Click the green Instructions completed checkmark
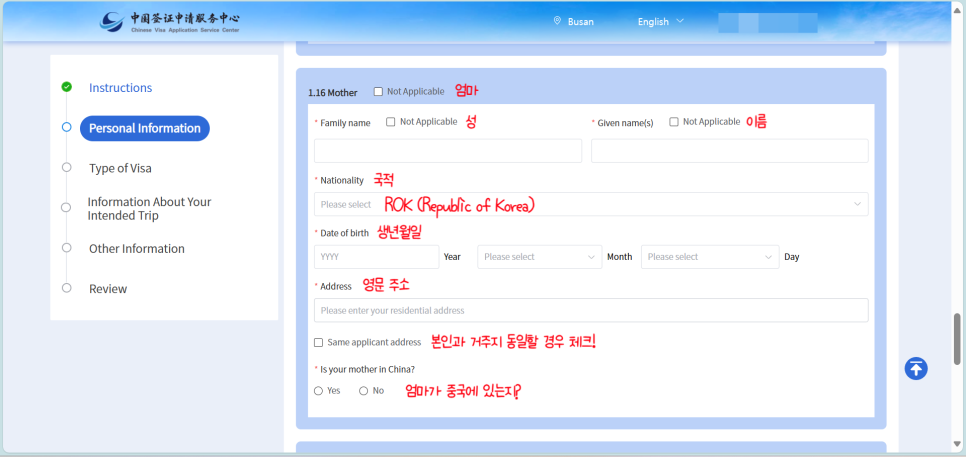The image size is (966, 457). [67, 87]
